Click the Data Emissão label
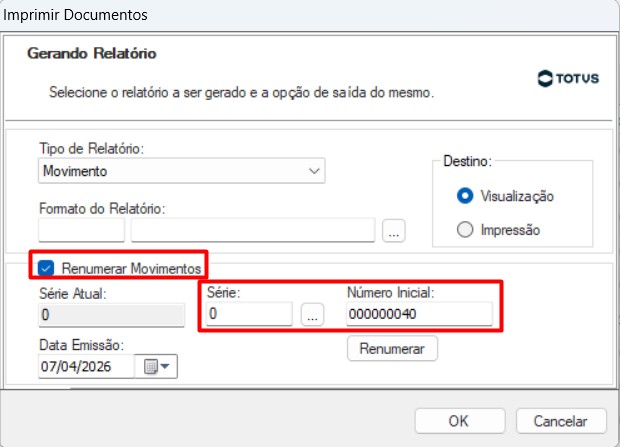This screenshot has width=620, height=447. pyautogui.click(x=81, y=345)
